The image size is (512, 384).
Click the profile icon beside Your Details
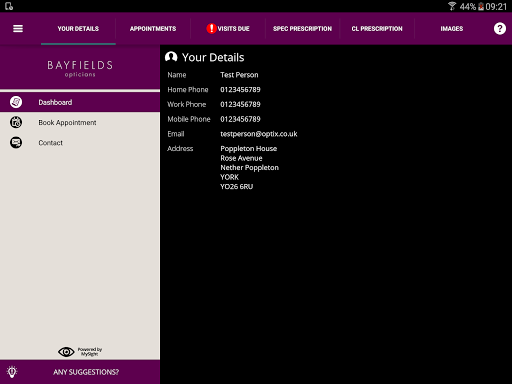(x=171, y=57)
